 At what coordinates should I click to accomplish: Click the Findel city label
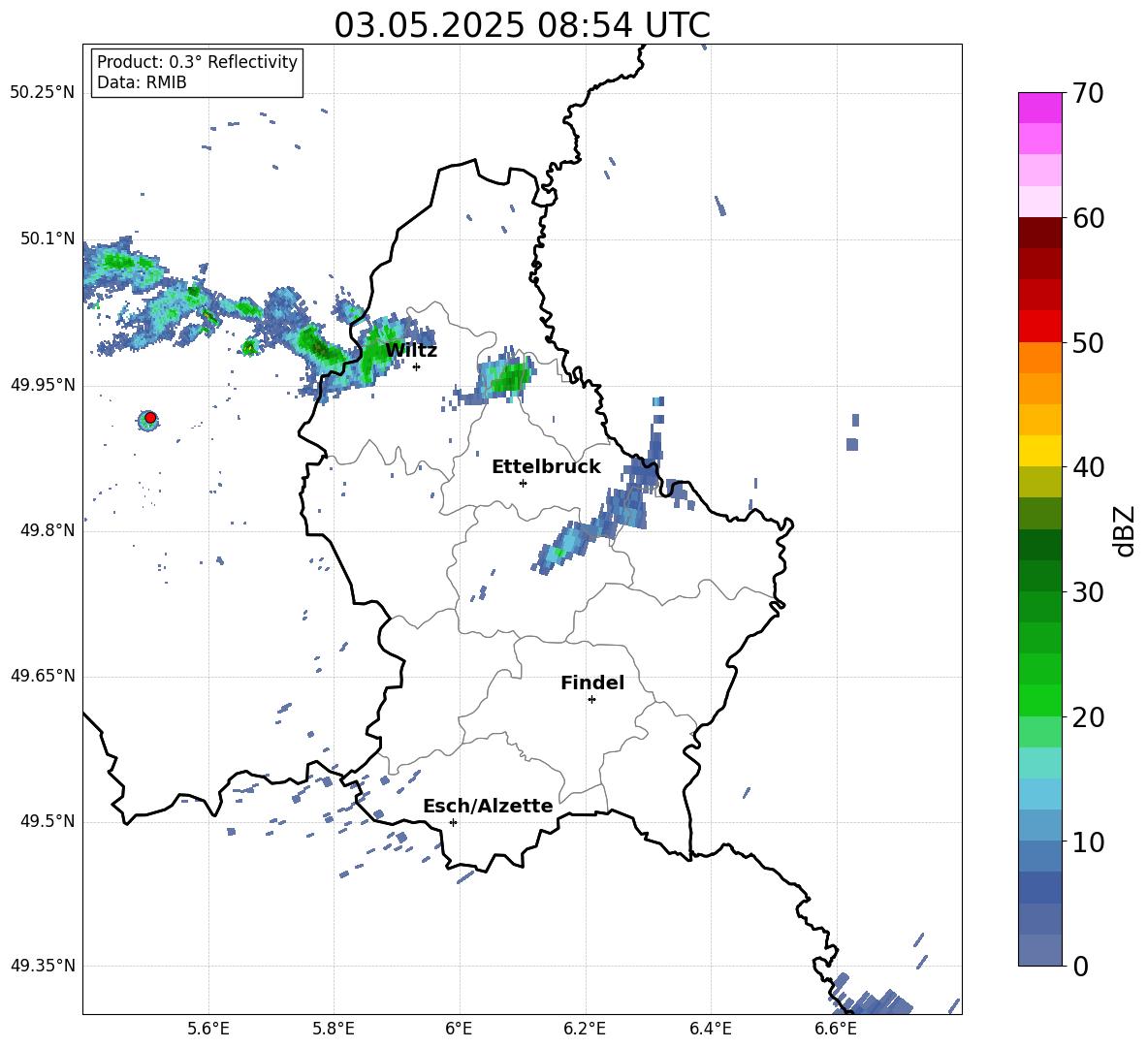(x=592, y=683)
